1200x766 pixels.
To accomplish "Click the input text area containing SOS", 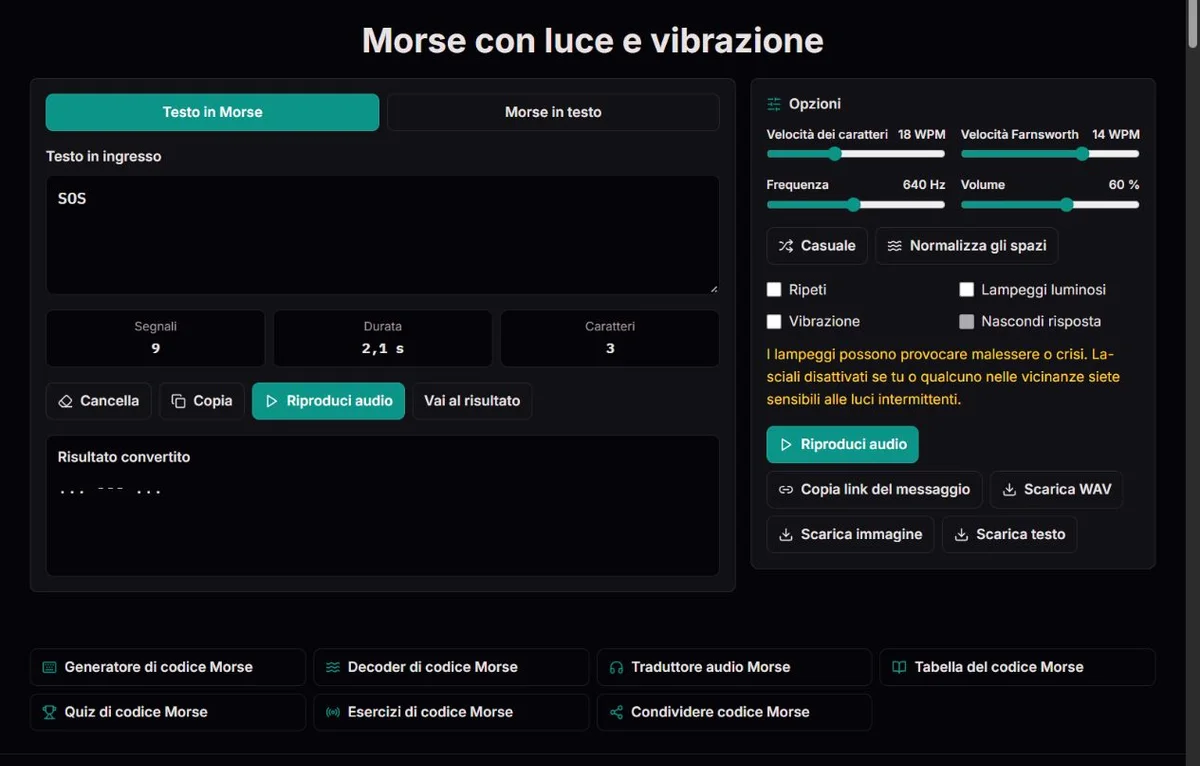I will pos(383,235).
